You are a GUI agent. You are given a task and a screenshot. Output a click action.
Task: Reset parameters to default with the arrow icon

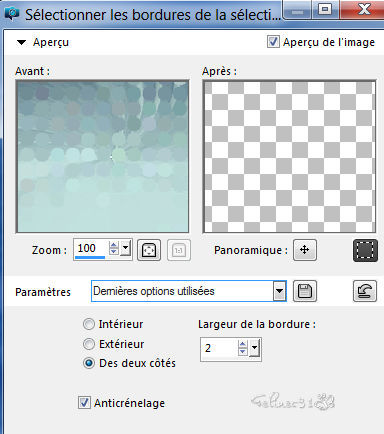pyautogui.click(x=365, y=291)
